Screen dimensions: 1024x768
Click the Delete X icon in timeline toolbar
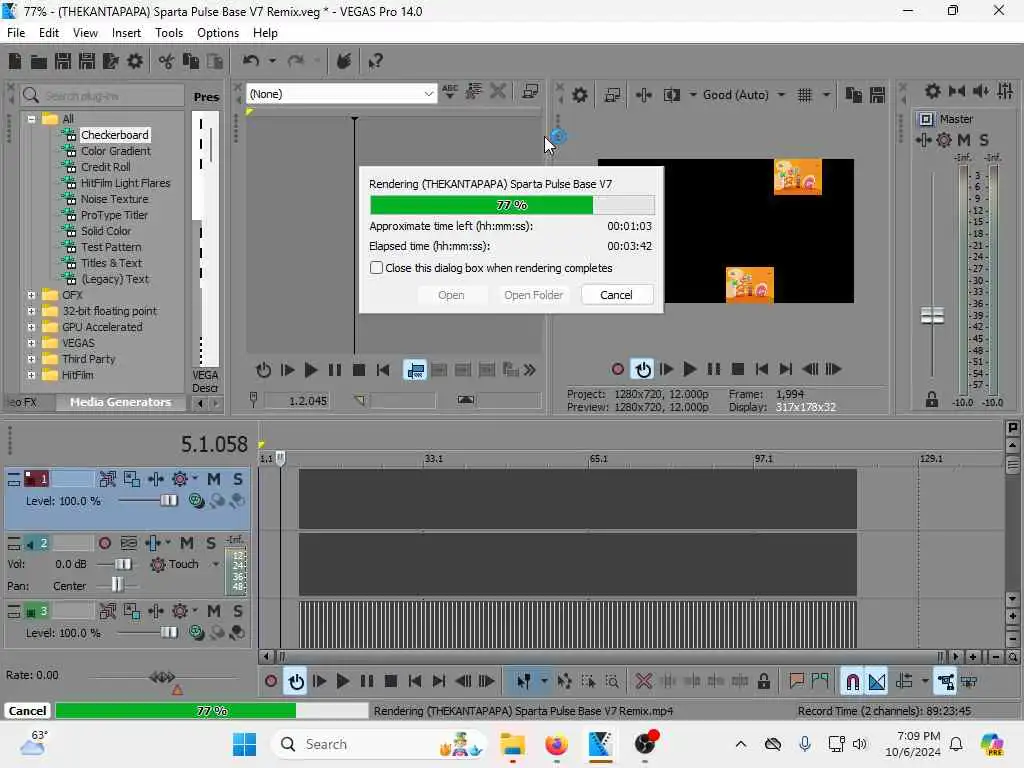pyautogui.click(x=643, y=682)
